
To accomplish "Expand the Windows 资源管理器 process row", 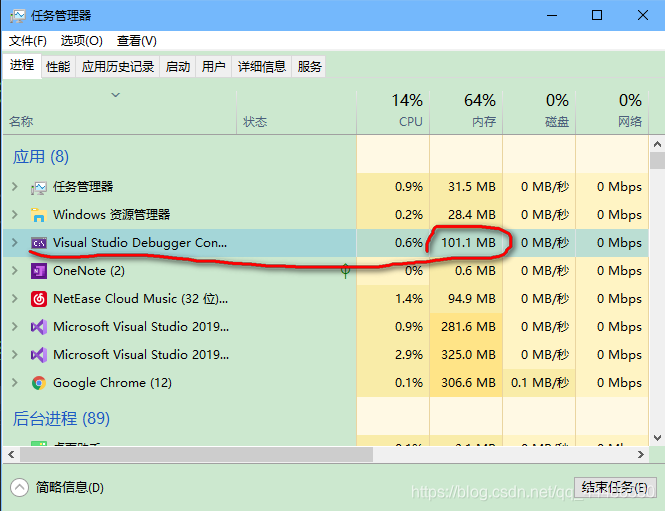I will tap(15, 215).
